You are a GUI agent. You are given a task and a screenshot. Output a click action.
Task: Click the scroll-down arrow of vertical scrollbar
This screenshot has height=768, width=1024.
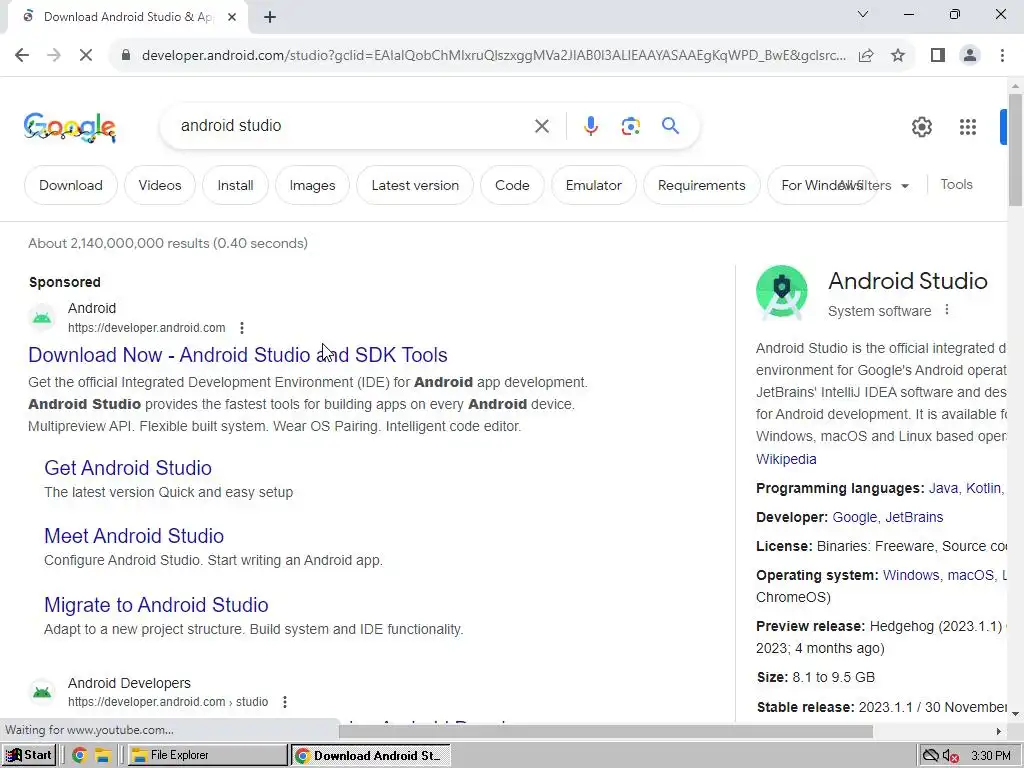pyautogui.click(x=1015, y=712)
